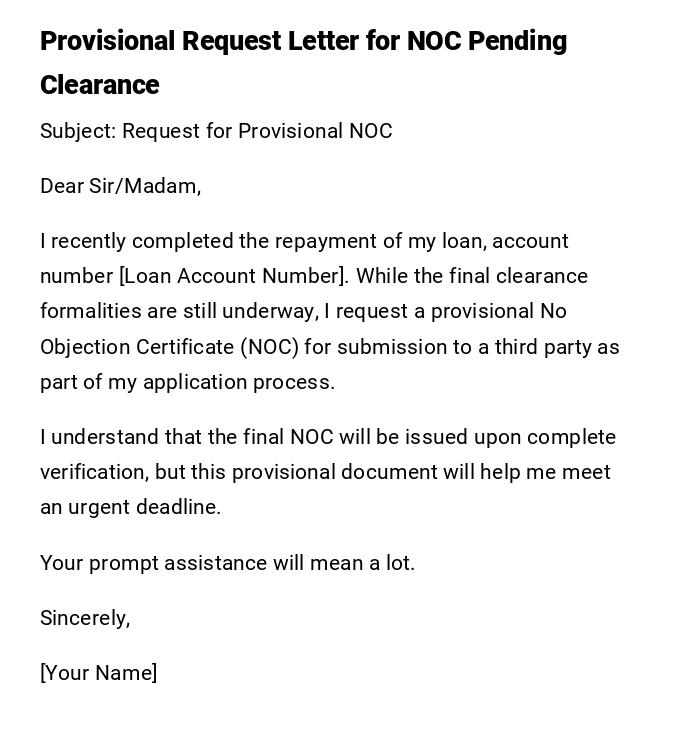Click the word "Clearance" in the title
Screen dimensions: 700x735
click(100, 85)
